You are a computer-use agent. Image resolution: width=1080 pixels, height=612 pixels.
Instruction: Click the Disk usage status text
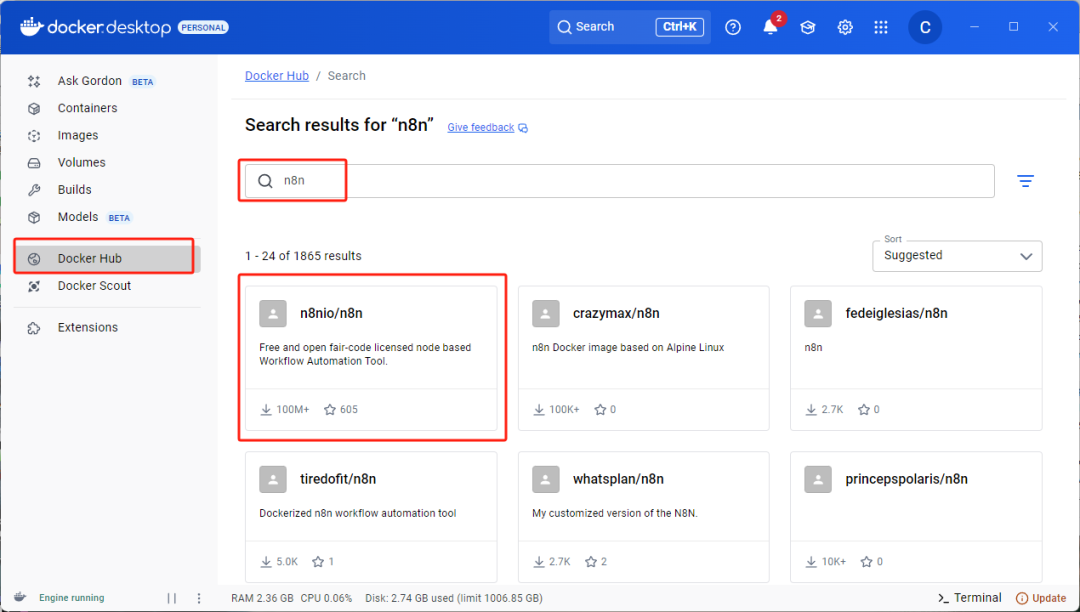(454, 598)
